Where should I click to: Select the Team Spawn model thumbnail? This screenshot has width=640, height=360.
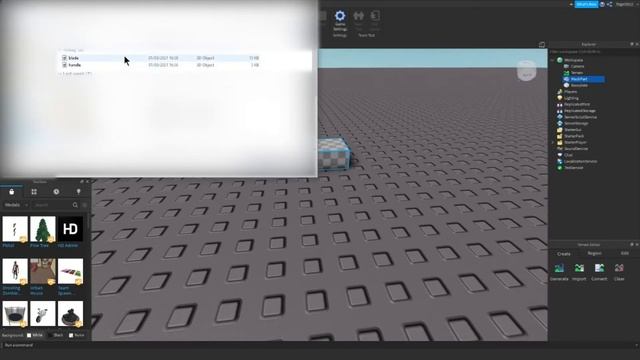click(70, 271)
